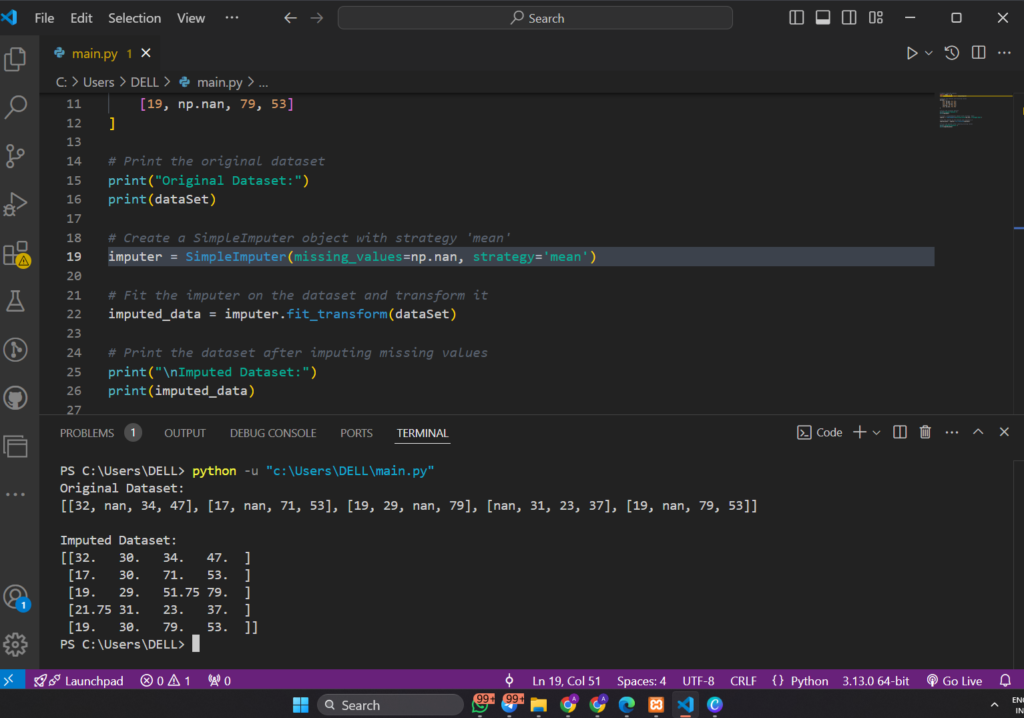Click the editor minimap overview
This screenshot has width=1024, height=718.
click(974, 112)
